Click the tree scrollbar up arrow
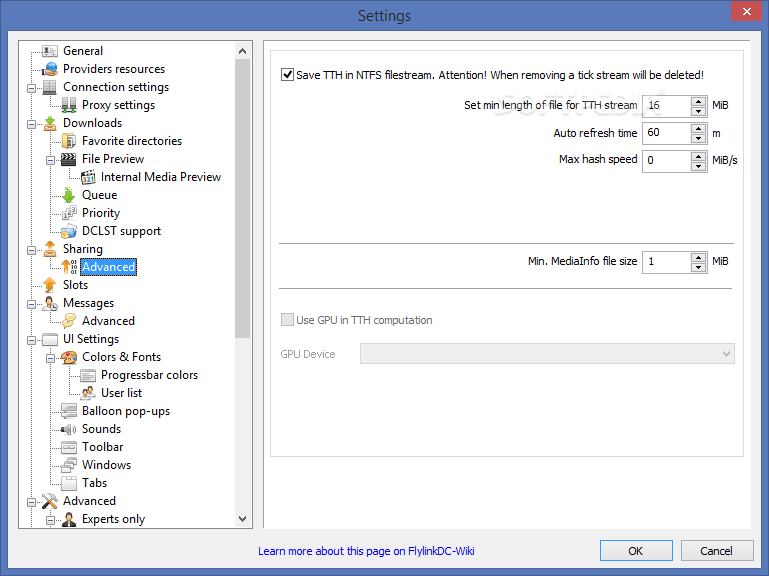The height and width of the screenshot is (576, 769). click(242, 51)
